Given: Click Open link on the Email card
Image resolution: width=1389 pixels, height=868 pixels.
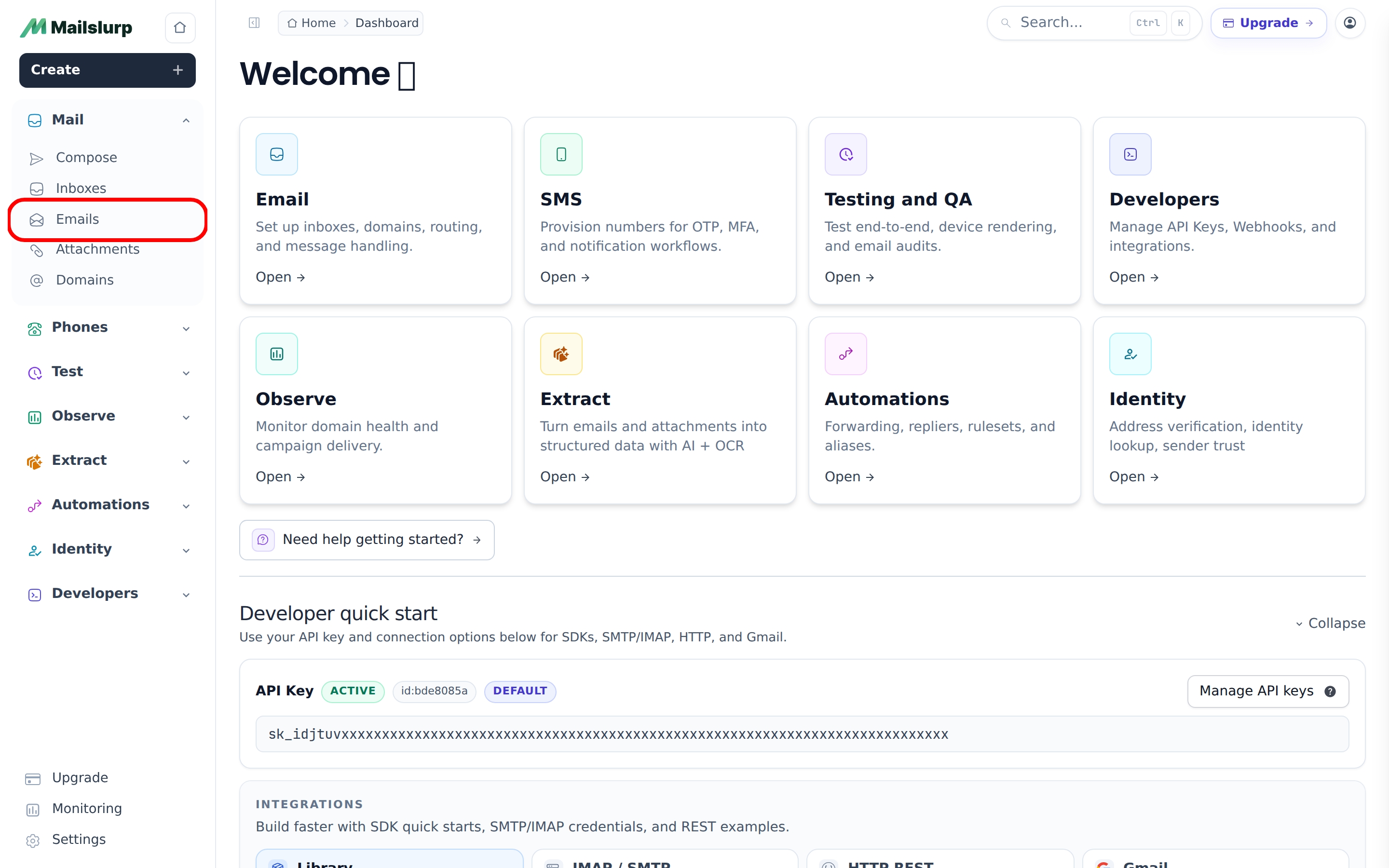Looking at the screenshot, I should click(x=280, y=277).
